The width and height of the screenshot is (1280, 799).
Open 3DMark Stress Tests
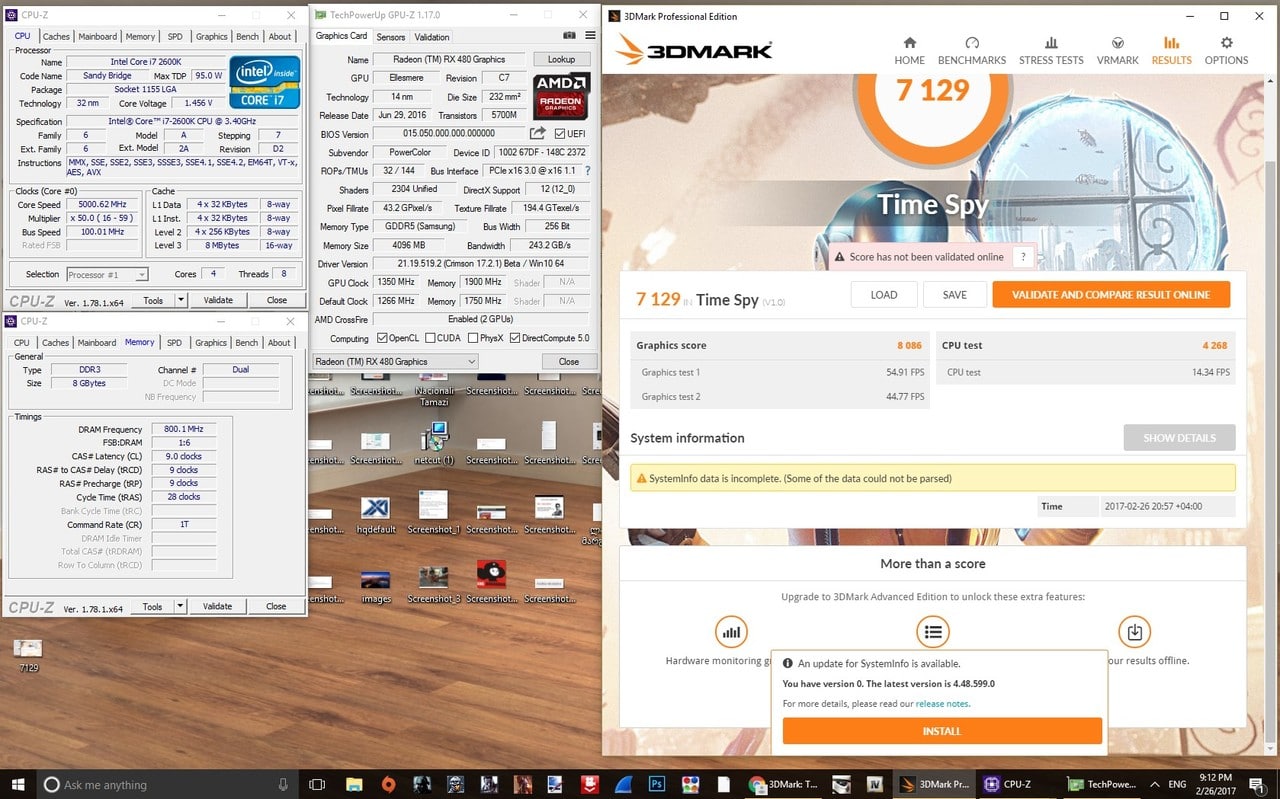click(x=1051, y=51)
